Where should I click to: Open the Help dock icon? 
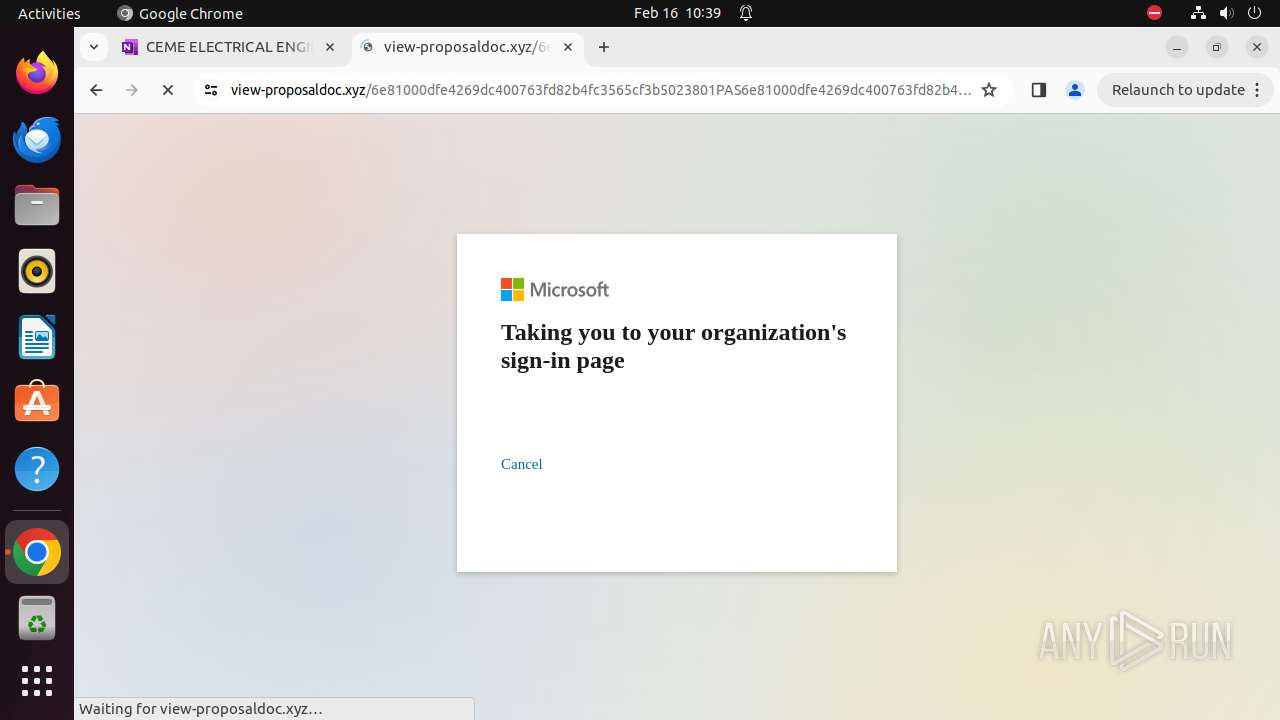(x=37, y=469)
